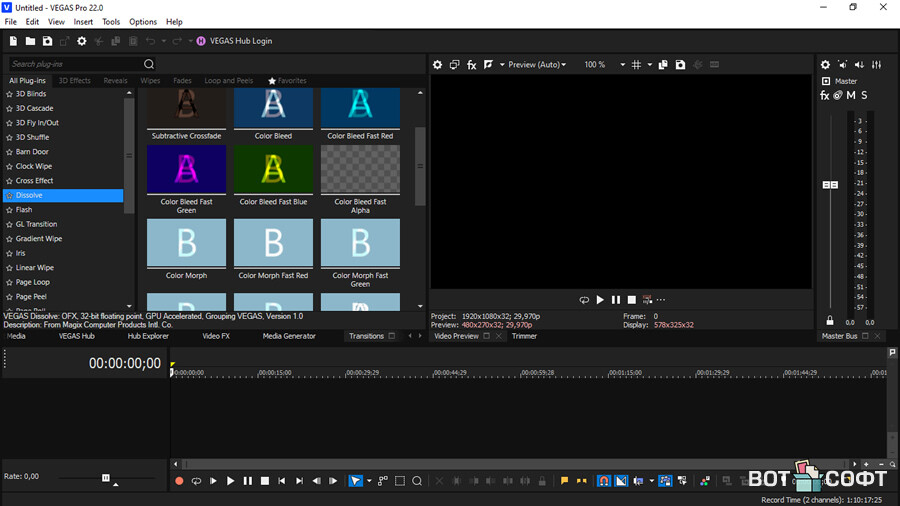
Task: Open the Preview (Auto) quality dropdown
Action: [537, 65]
